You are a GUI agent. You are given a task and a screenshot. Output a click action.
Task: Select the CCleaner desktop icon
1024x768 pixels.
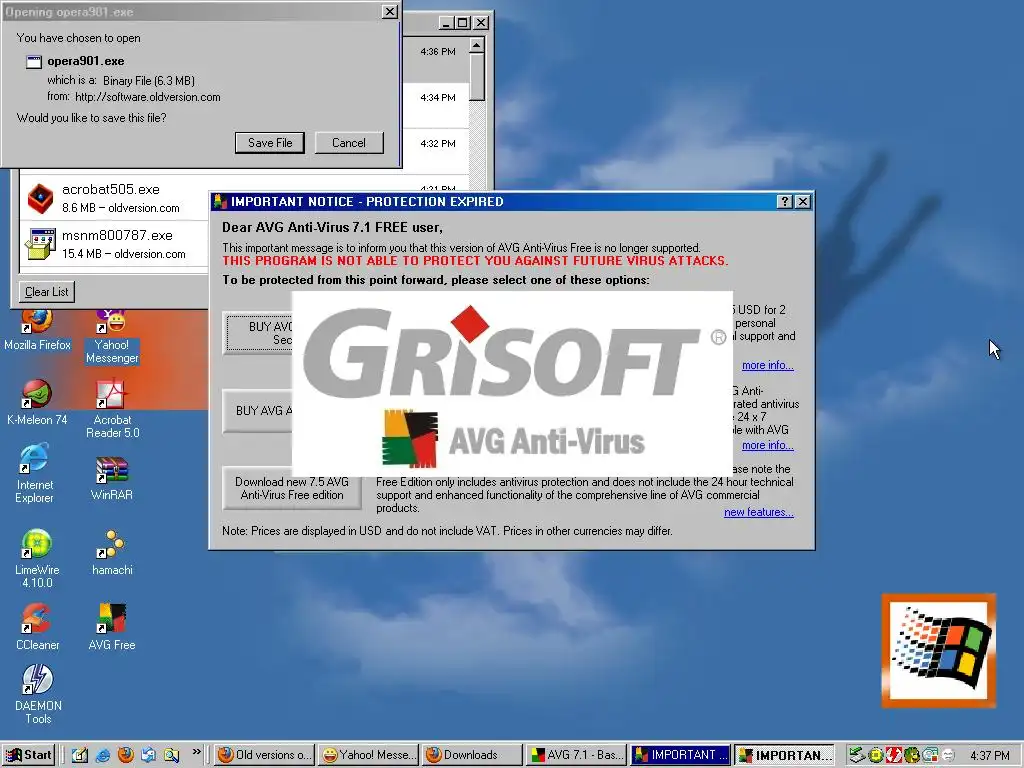click(x=37, y=627)
